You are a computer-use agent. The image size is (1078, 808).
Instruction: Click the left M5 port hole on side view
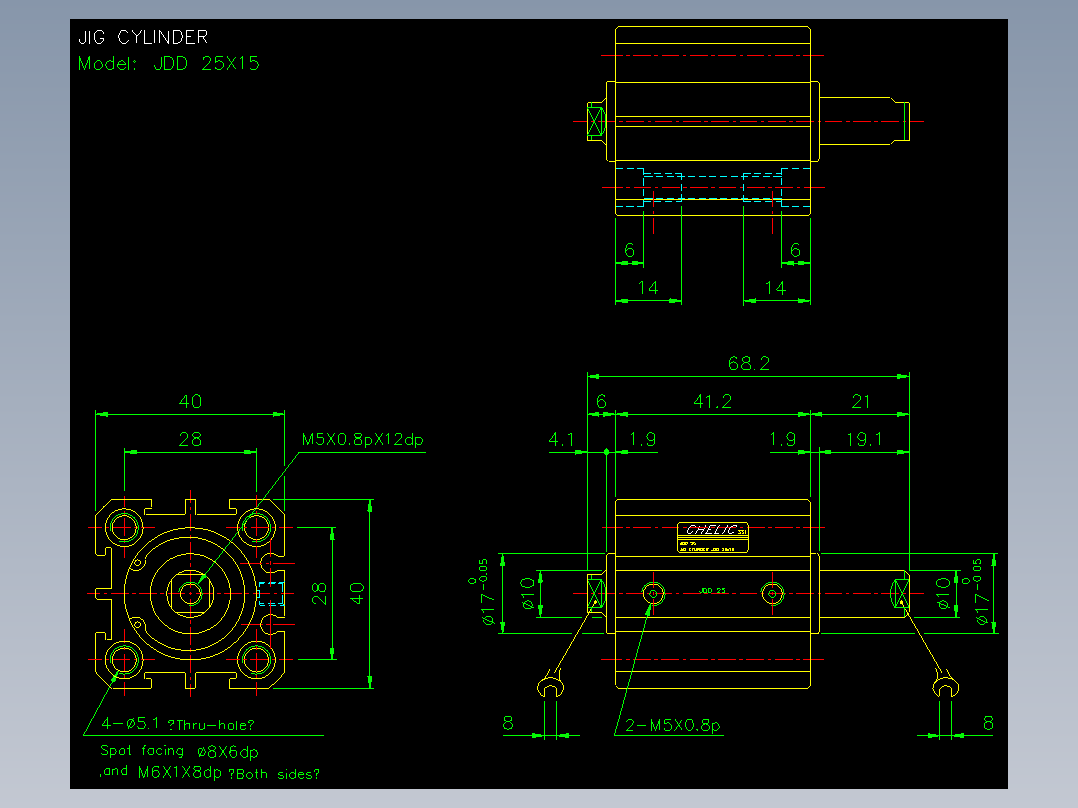pyautogui.click(x=653, y=593)
